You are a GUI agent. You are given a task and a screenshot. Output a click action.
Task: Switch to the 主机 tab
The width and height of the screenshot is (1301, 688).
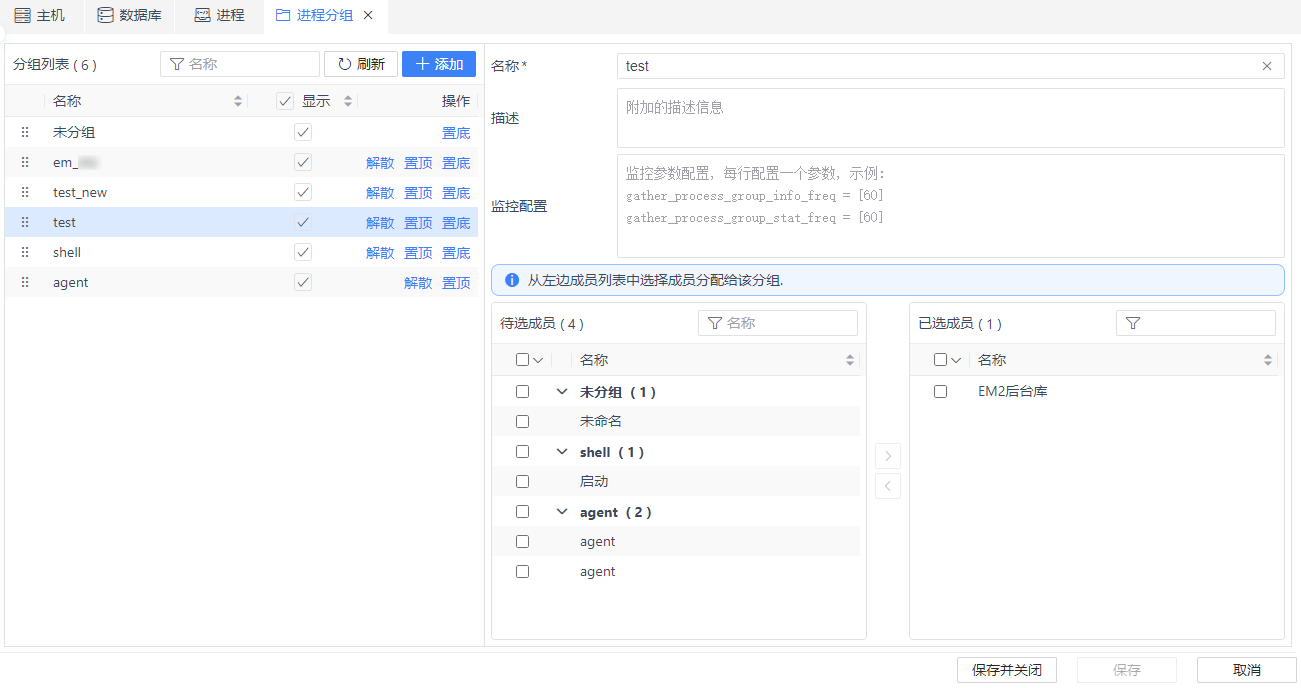40,15
